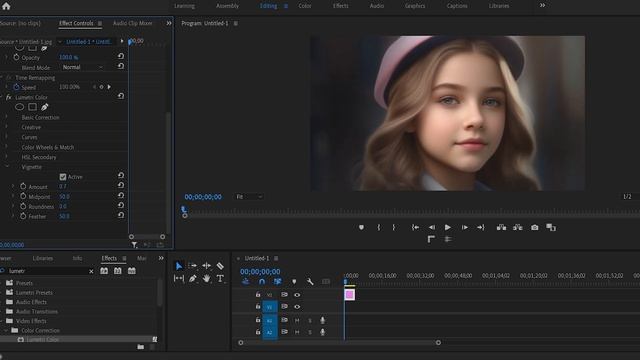Toggle lock on track V2
Screen dimensions: 640x360
coord(258,294)
